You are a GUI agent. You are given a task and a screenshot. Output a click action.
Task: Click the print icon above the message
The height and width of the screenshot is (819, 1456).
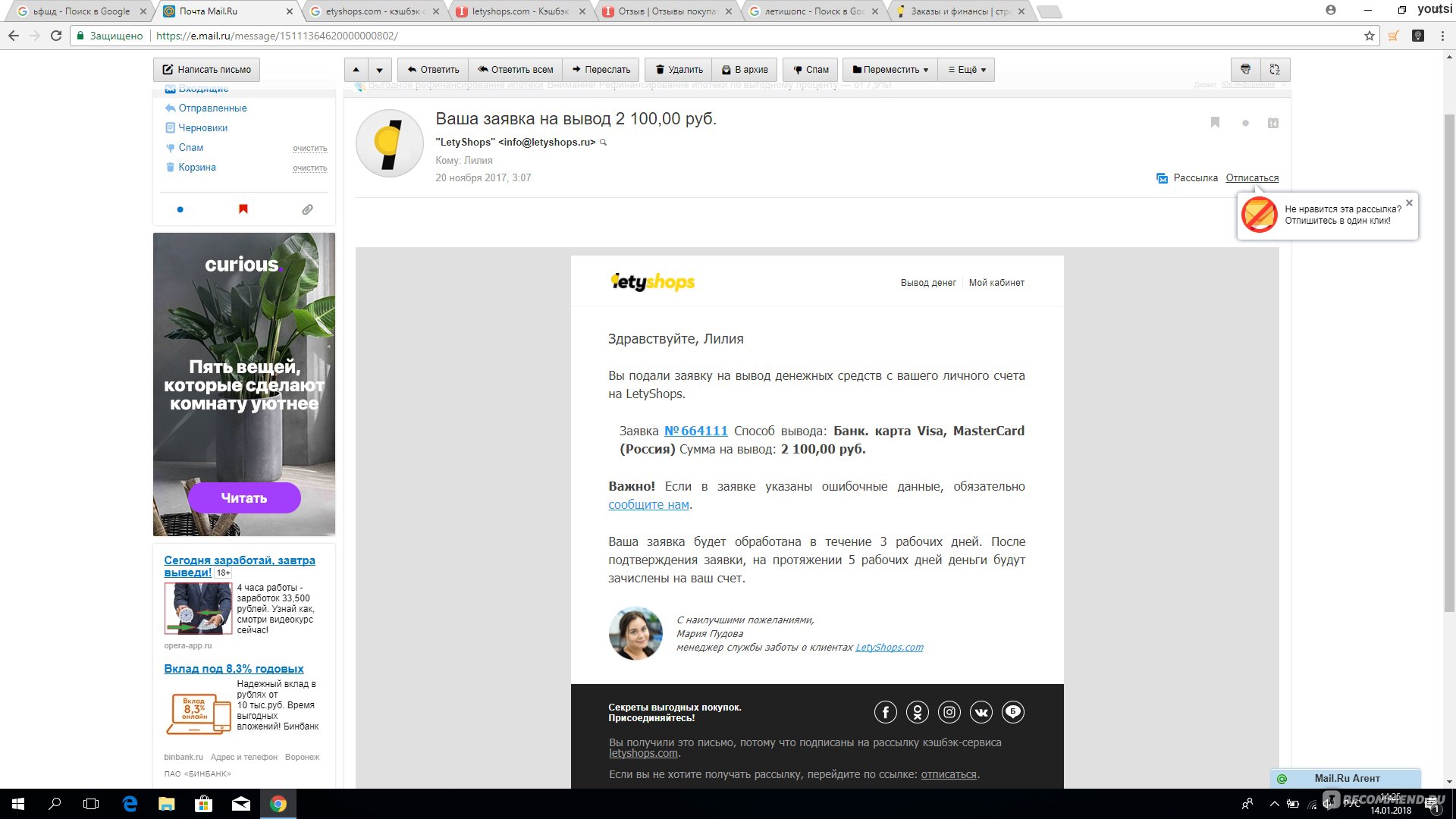point(1245,70)
